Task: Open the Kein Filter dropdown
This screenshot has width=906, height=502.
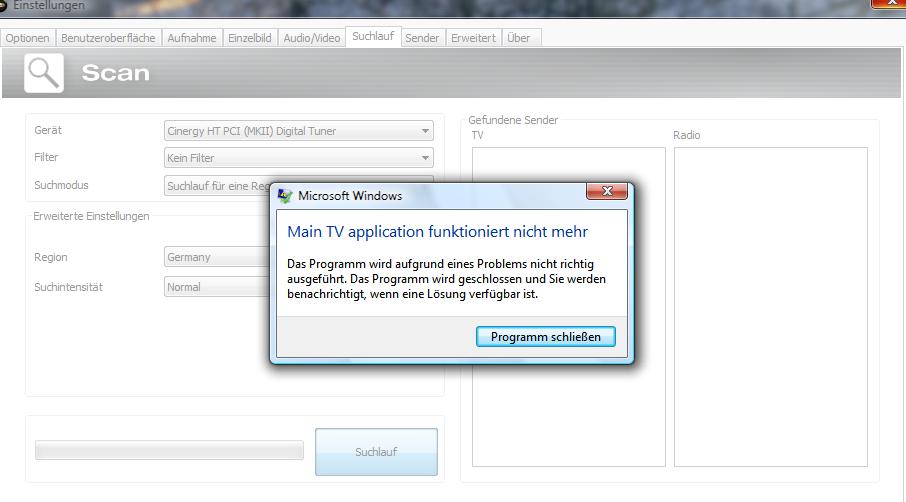Action: tap(299, 158)
